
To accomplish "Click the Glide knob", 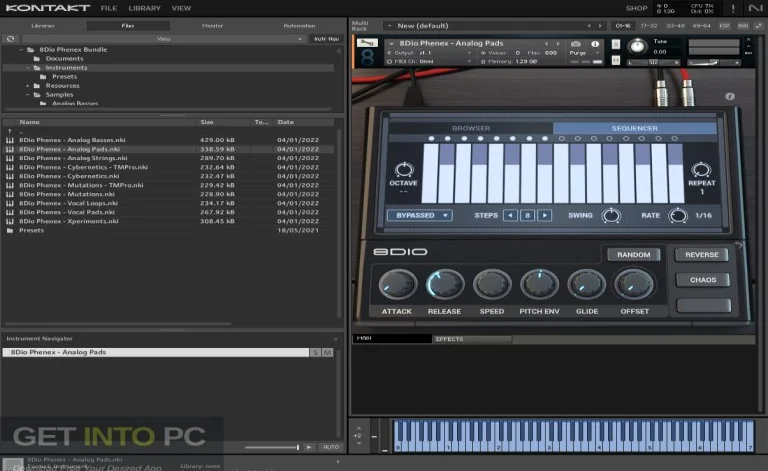I will tap(586, 284).
